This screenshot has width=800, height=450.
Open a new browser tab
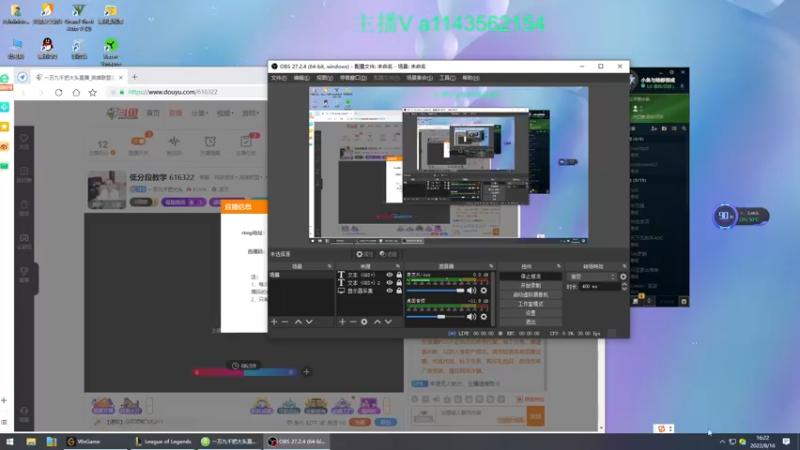[x=135, y=77]
